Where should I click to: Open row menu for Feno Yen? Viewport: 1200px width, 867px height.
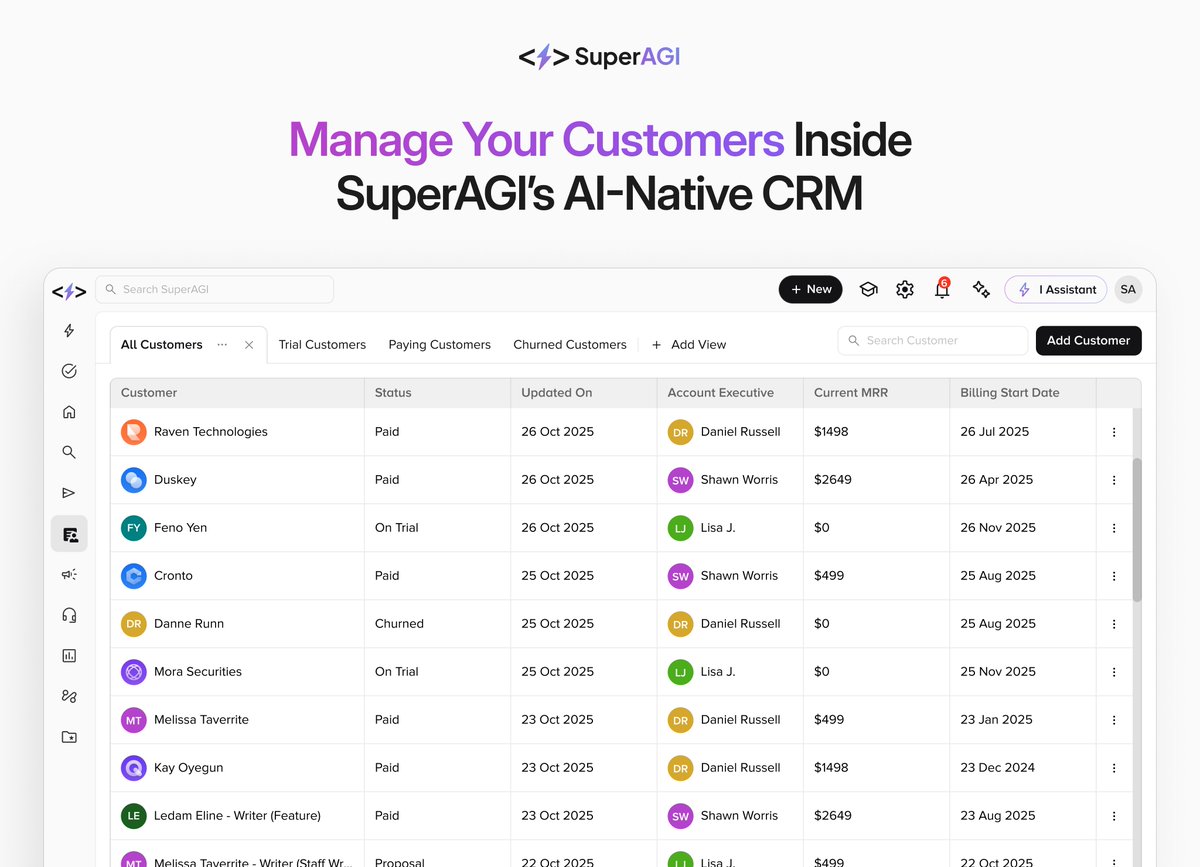click(1114, 528)
